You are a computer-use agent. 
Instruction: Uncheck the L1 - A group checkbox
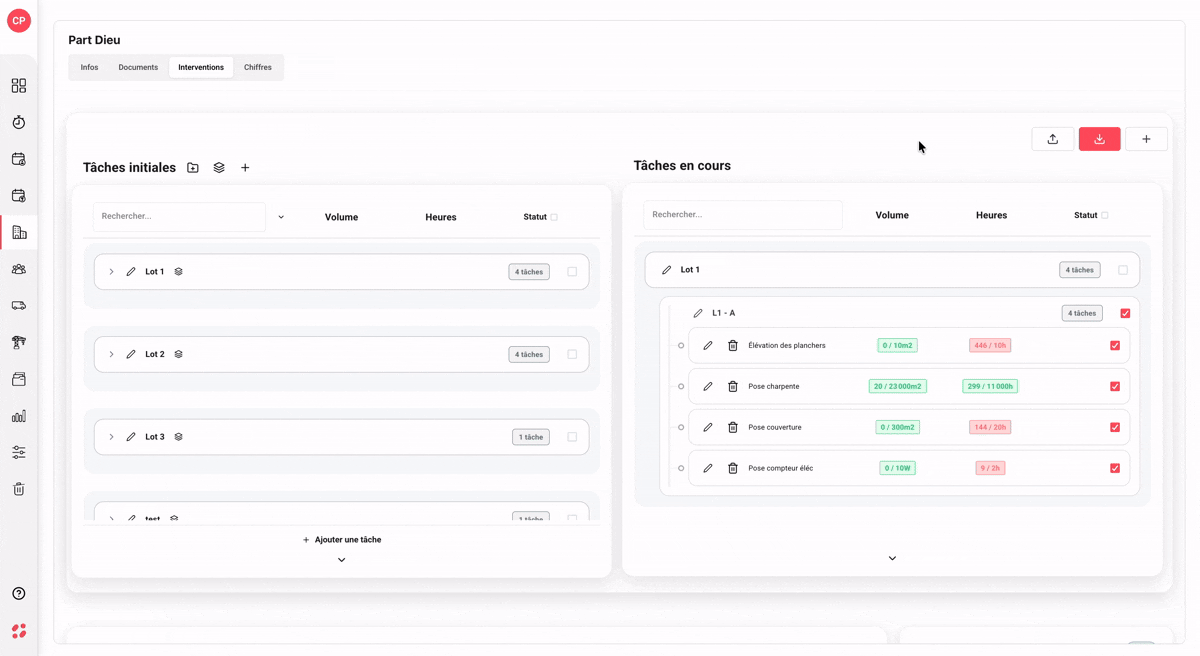click(1125, 313)
